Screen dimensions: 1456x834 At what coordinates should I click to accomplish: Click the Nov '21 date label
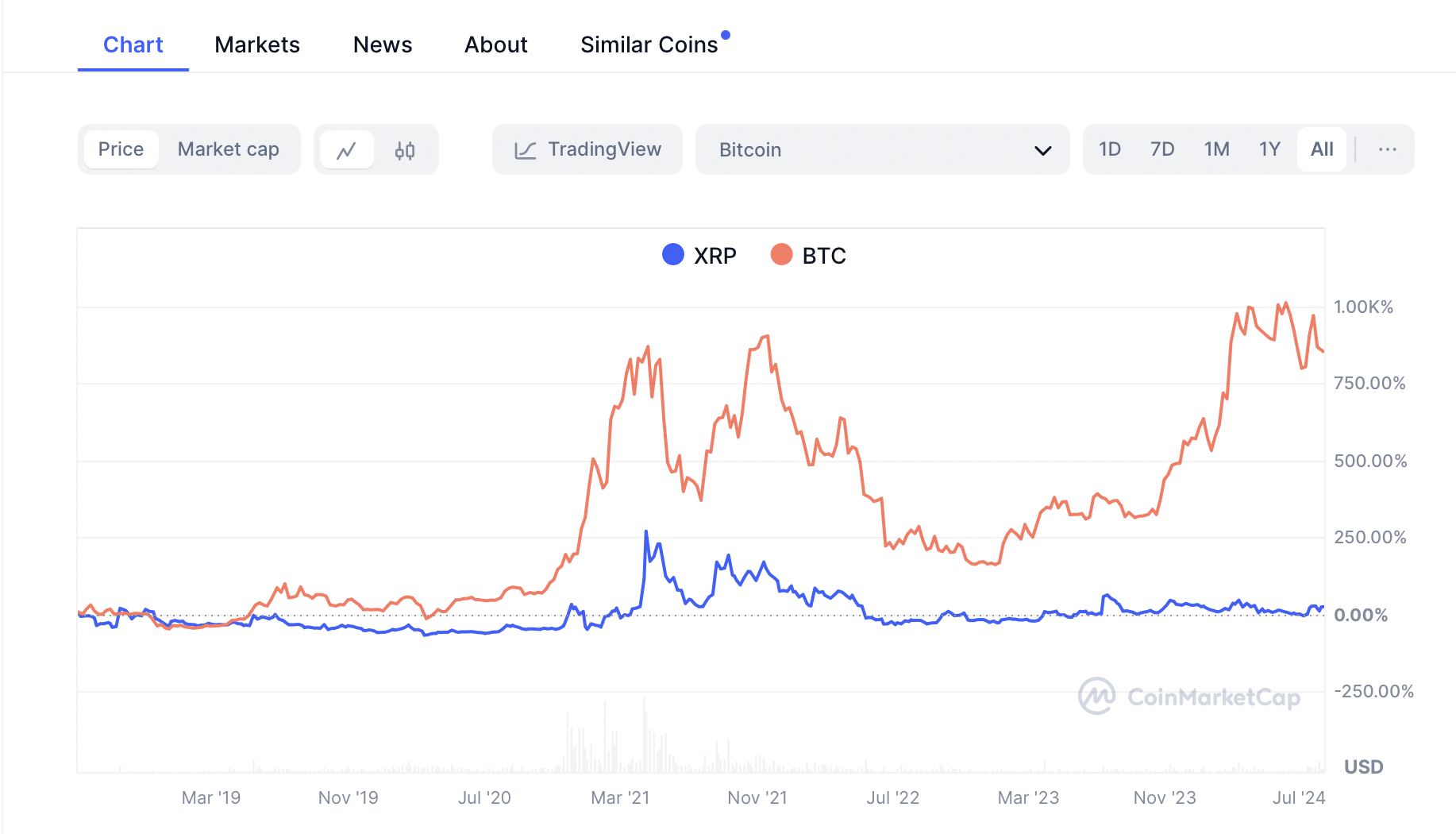pyautogui.click(x=757, y=797)
